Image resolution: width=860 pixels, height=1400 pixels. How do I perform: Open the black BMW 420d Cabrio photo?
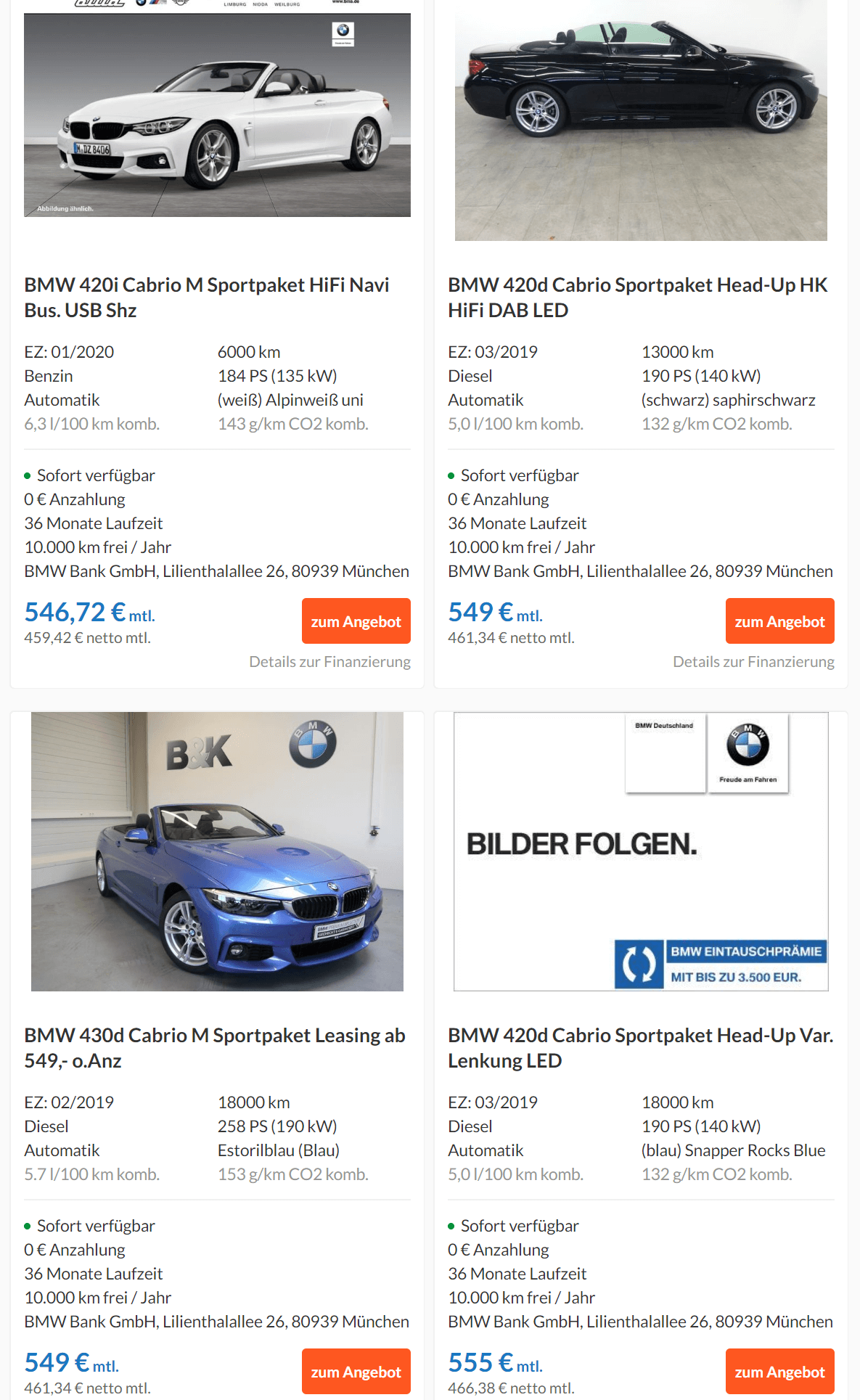(641, 120)
